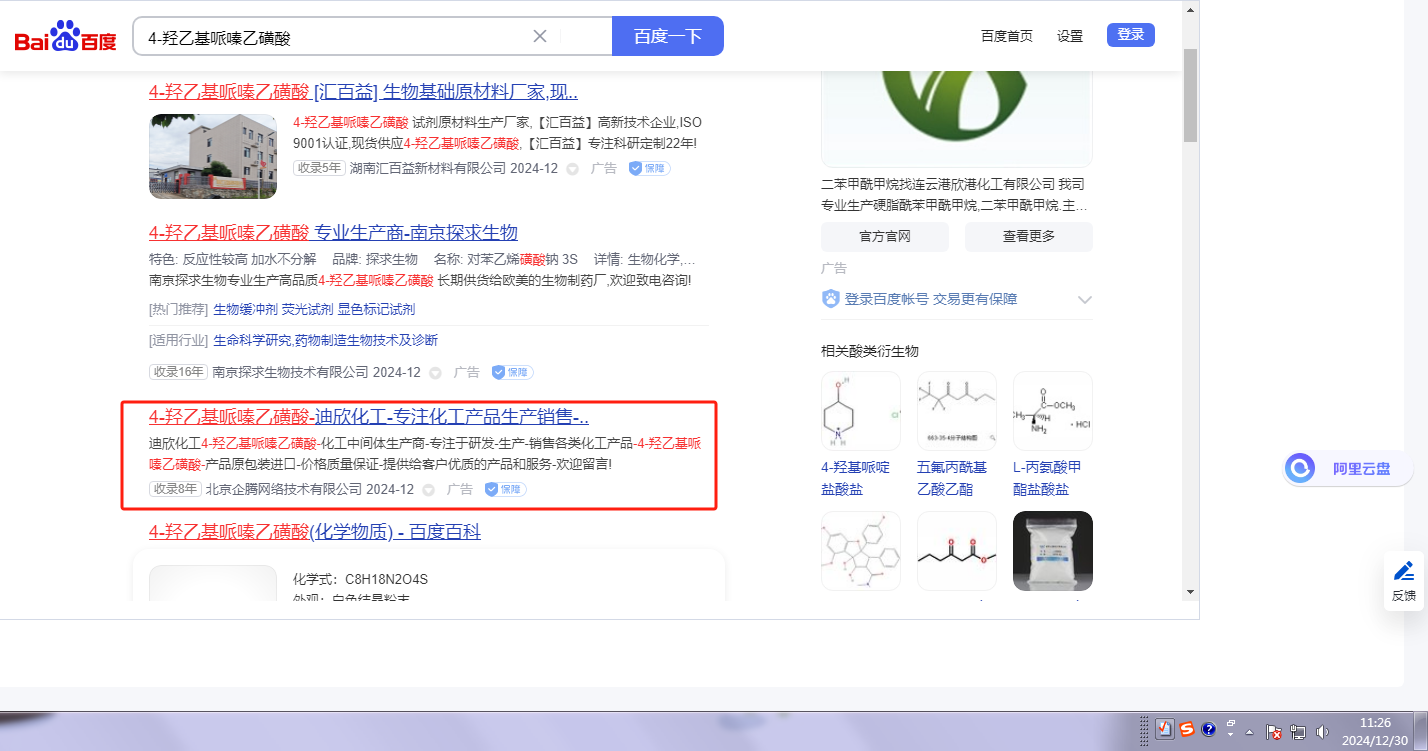Expand the chevron beside 交易更有保障
This screenshot has height=751, width=1428.
(1084, 300)
